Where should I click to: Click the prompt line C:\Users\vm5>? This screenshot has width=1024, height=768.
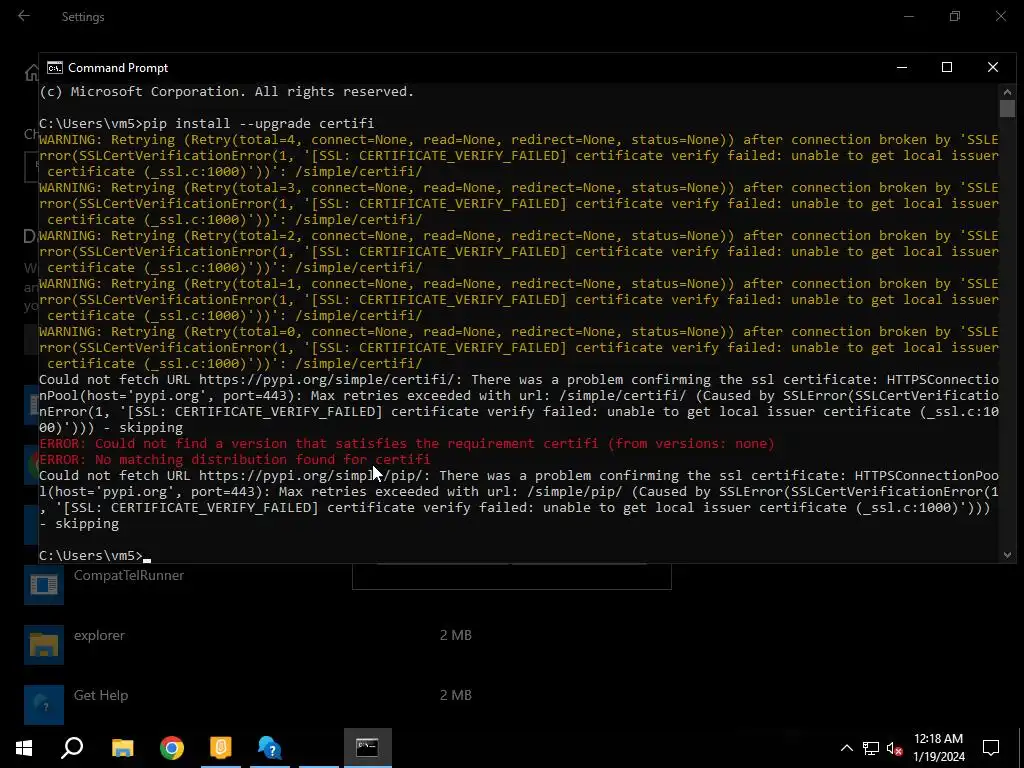91,555
